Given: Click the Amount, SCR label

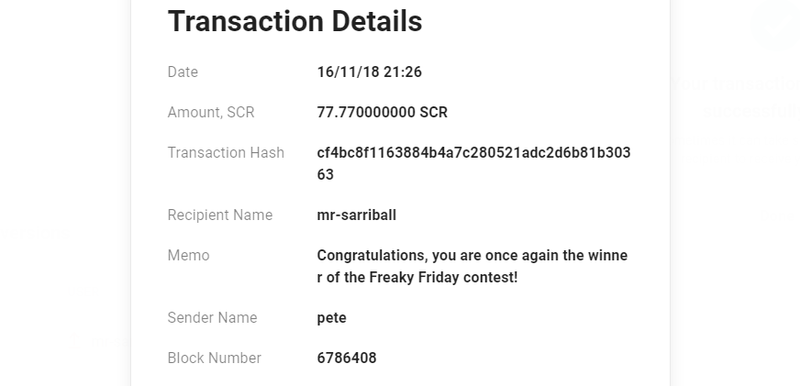Looking at the screenshot, I should (211, 112).
